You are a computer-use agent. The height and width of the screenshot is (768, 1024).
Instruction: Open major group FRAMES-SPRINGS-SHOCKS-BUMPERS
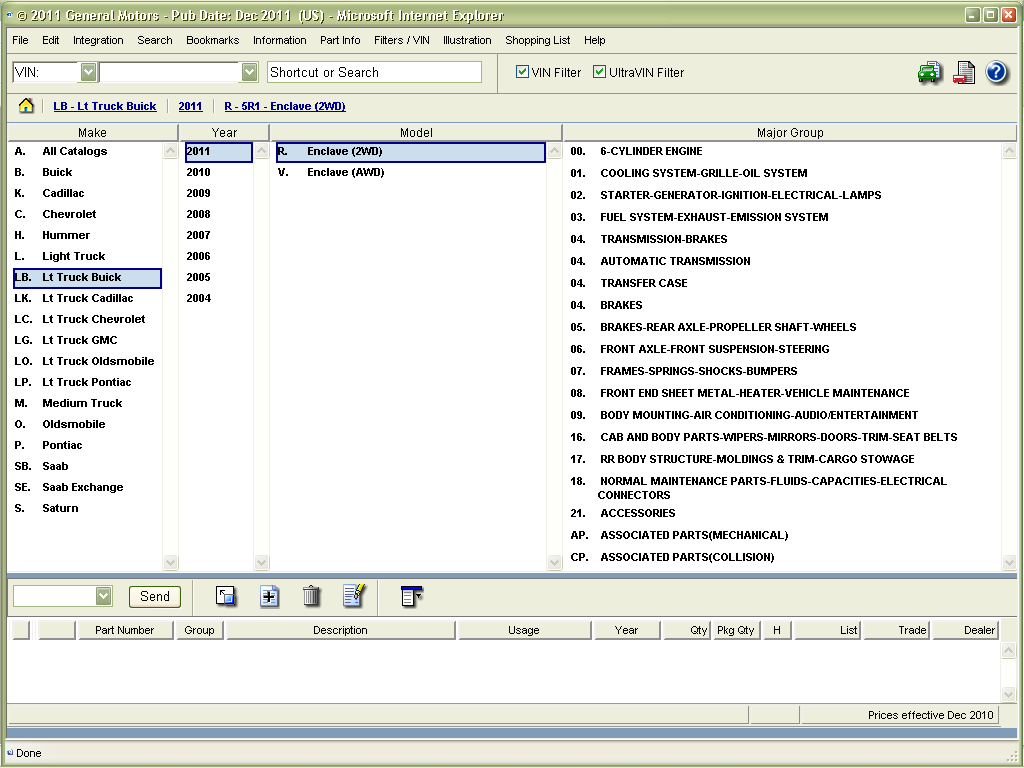coord(699,372)
